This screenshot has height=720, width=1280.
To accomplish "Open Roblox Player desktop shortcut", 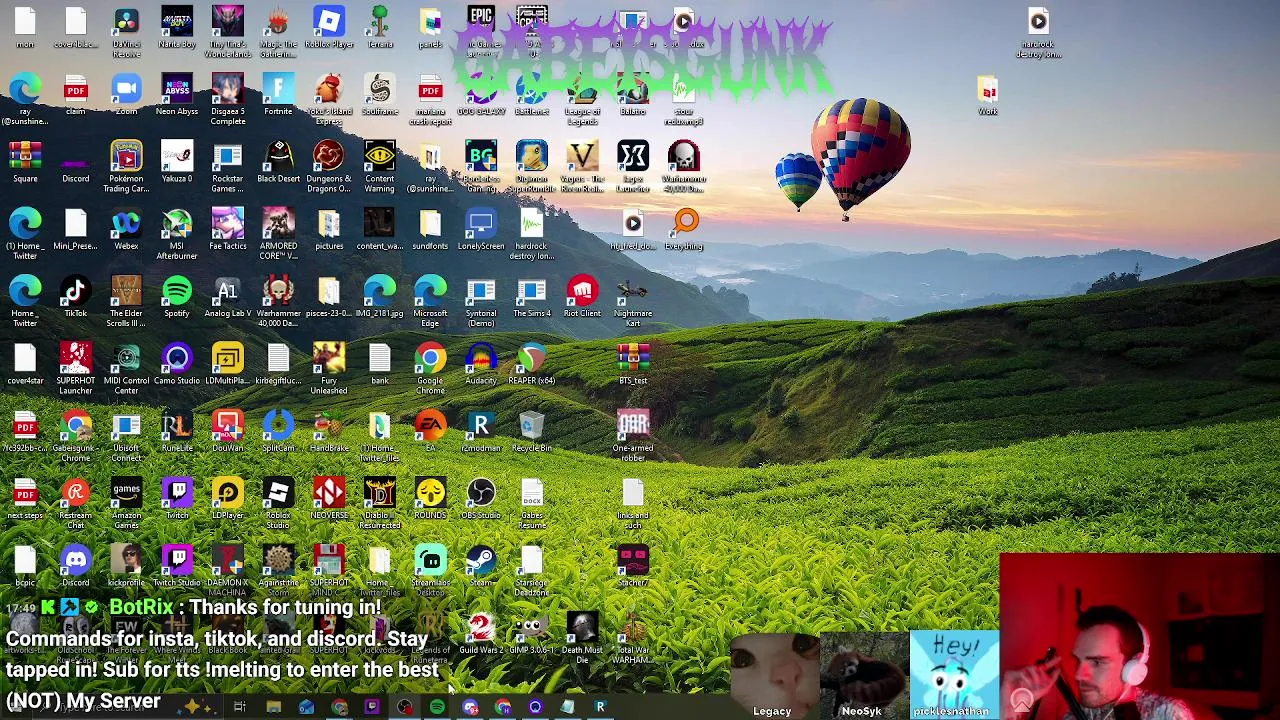I will [x=329, y=27].
